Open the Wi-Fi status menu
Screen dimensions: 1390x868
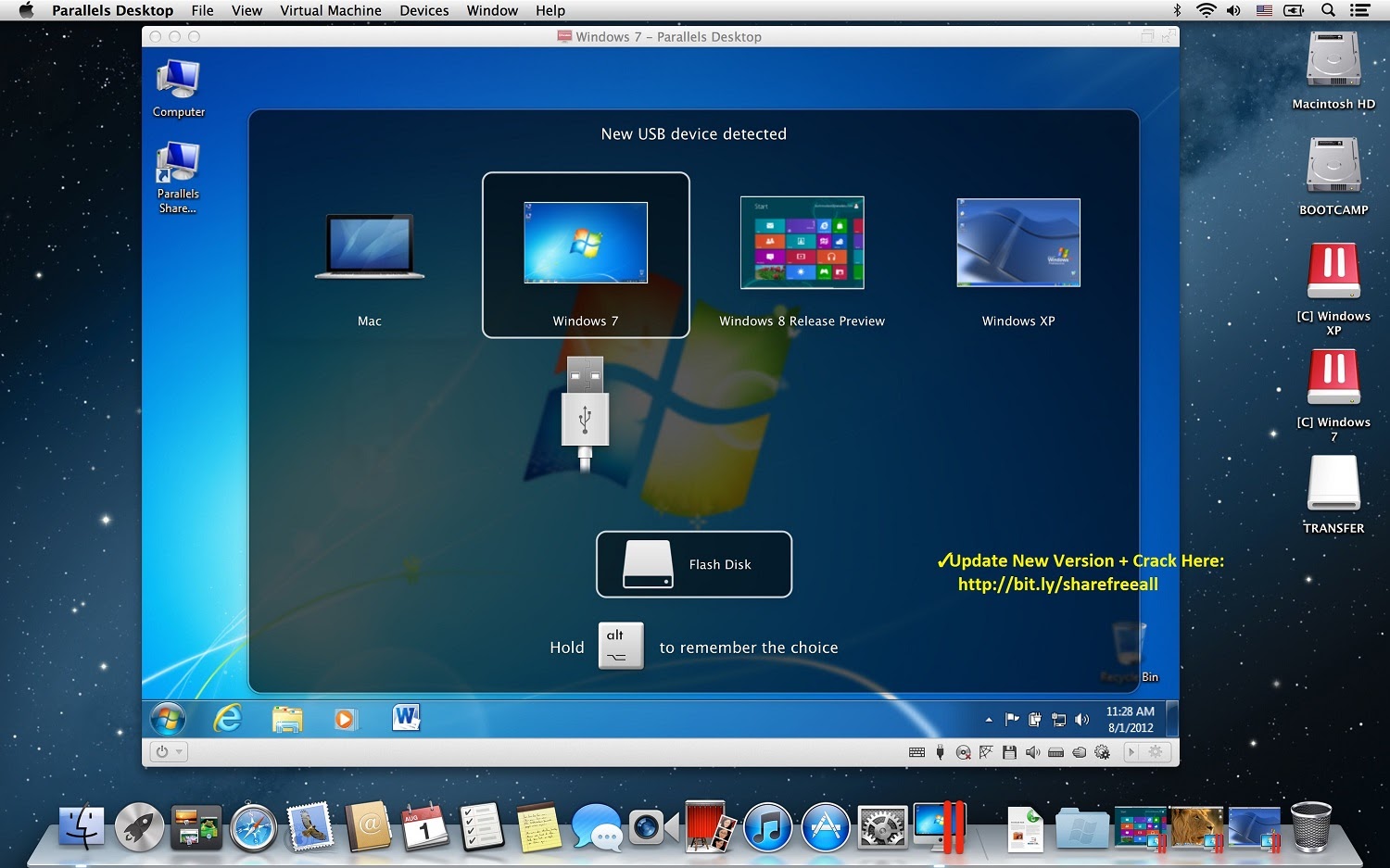point(1206,10)
